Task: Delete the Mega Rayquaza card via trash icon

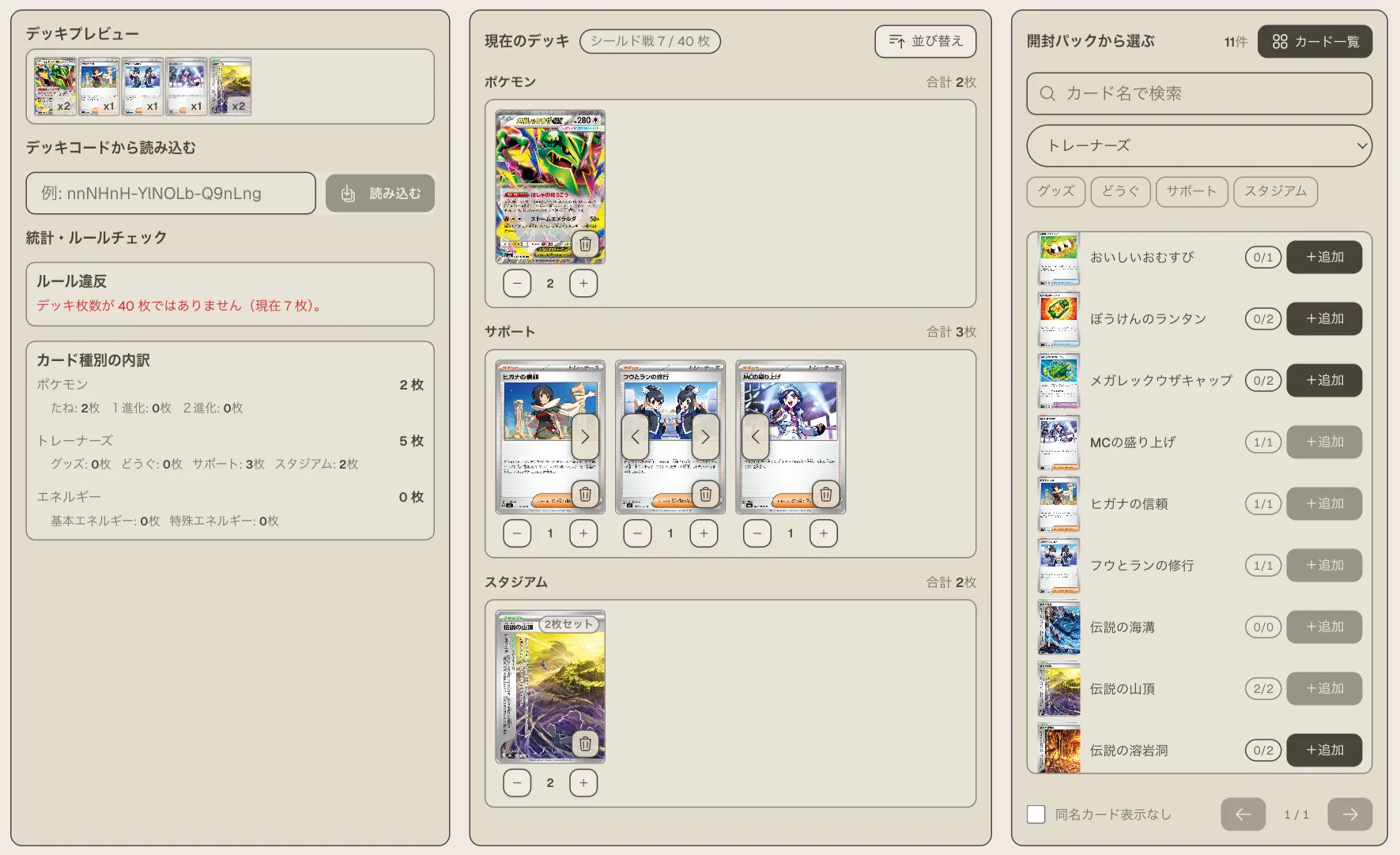Action: click(x=585, y=244)
